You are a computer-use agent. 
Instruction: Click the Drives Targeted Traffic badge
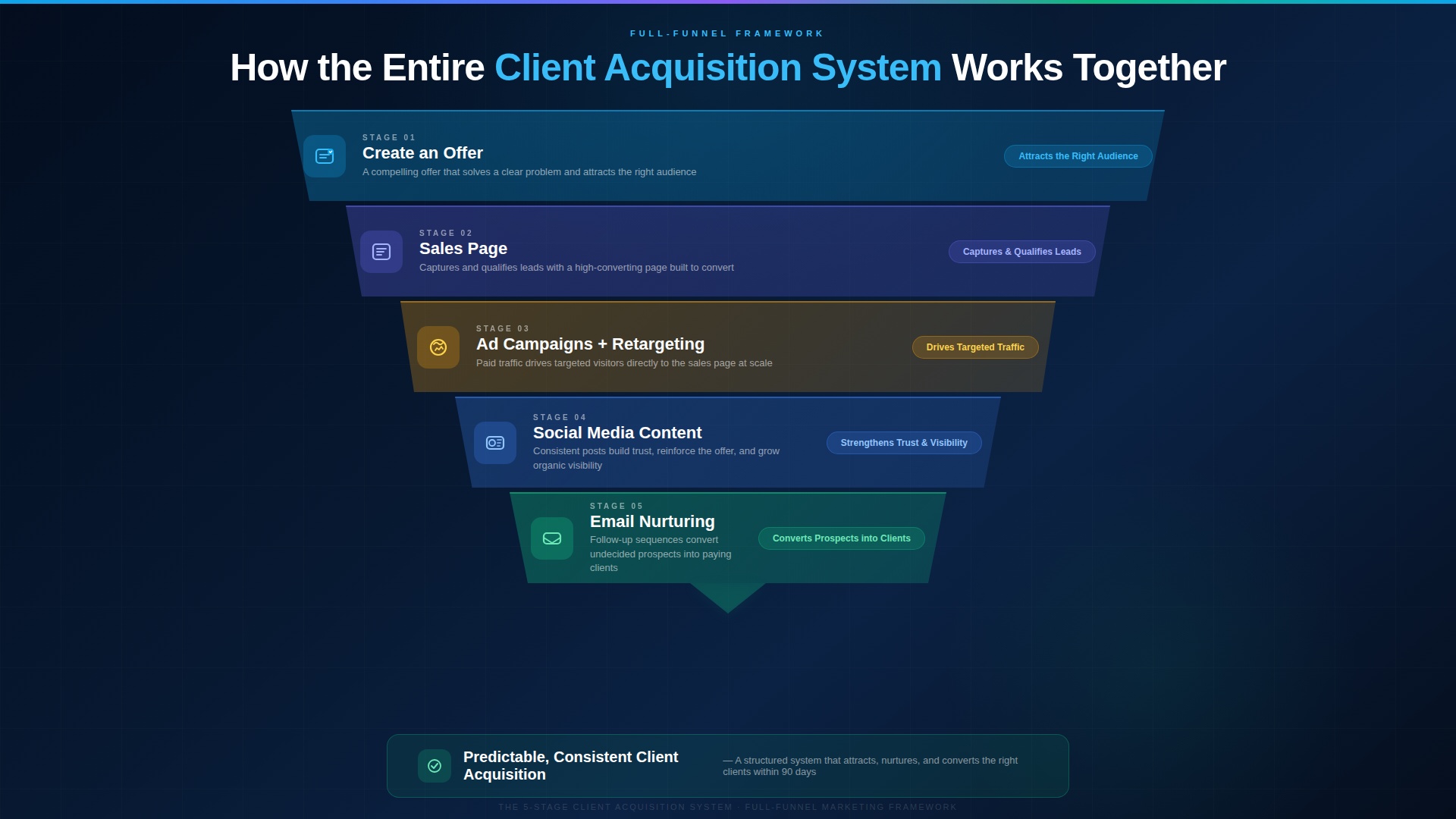coord(974,347)
